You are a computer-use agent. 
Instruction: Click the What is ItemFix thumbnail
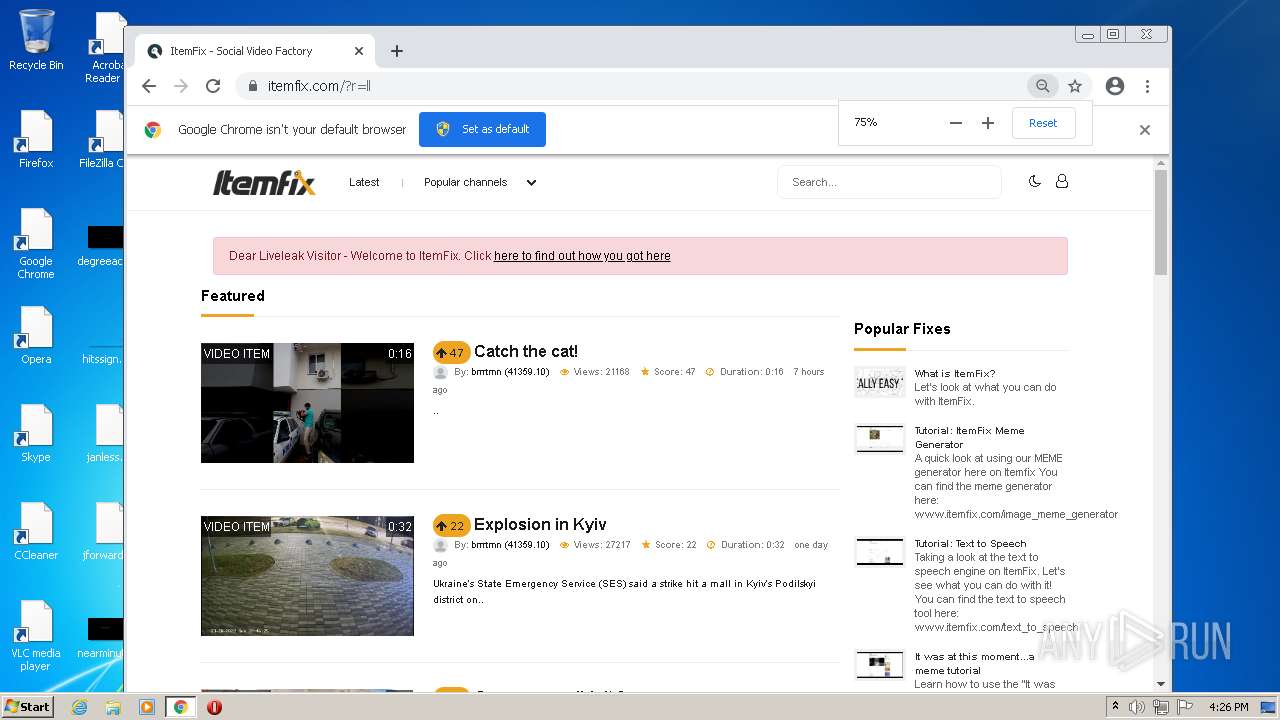coord(879,382)
